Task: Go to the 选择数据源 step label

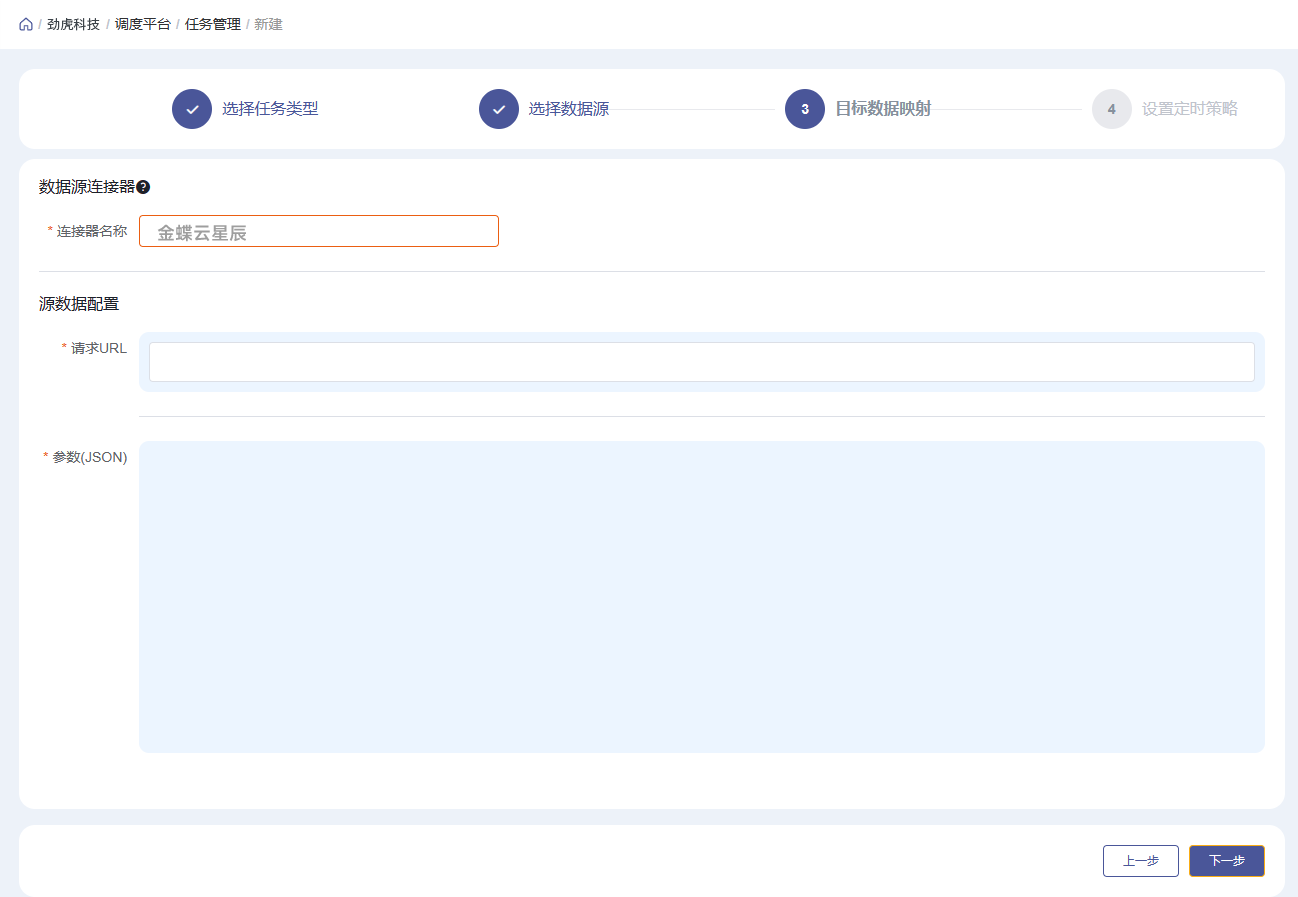Action: (568, 109)
